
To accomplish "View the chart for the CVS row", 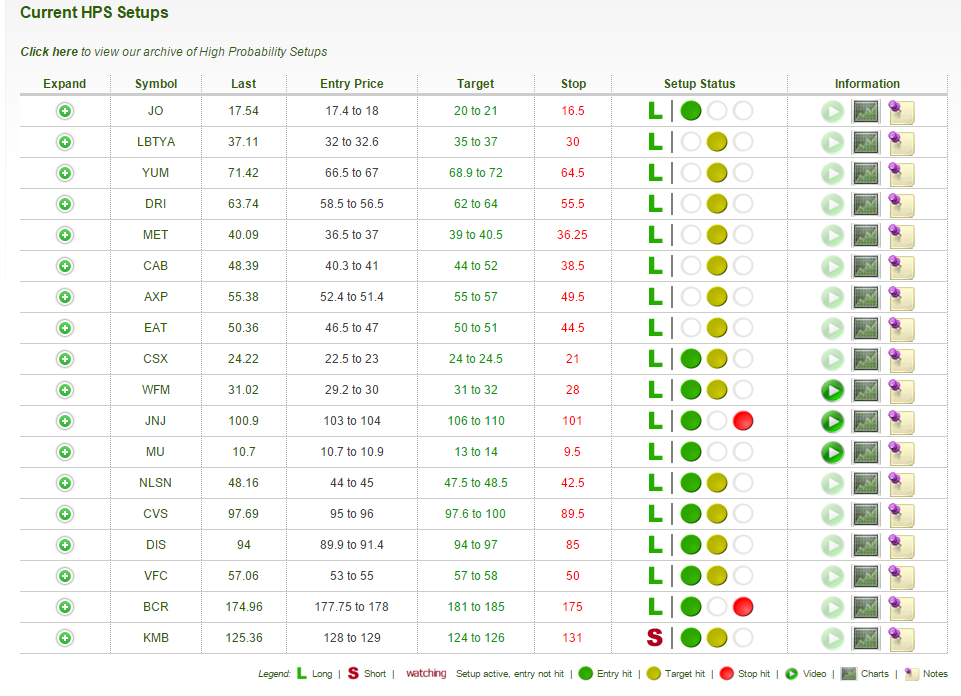I will [x=865, y=514].
